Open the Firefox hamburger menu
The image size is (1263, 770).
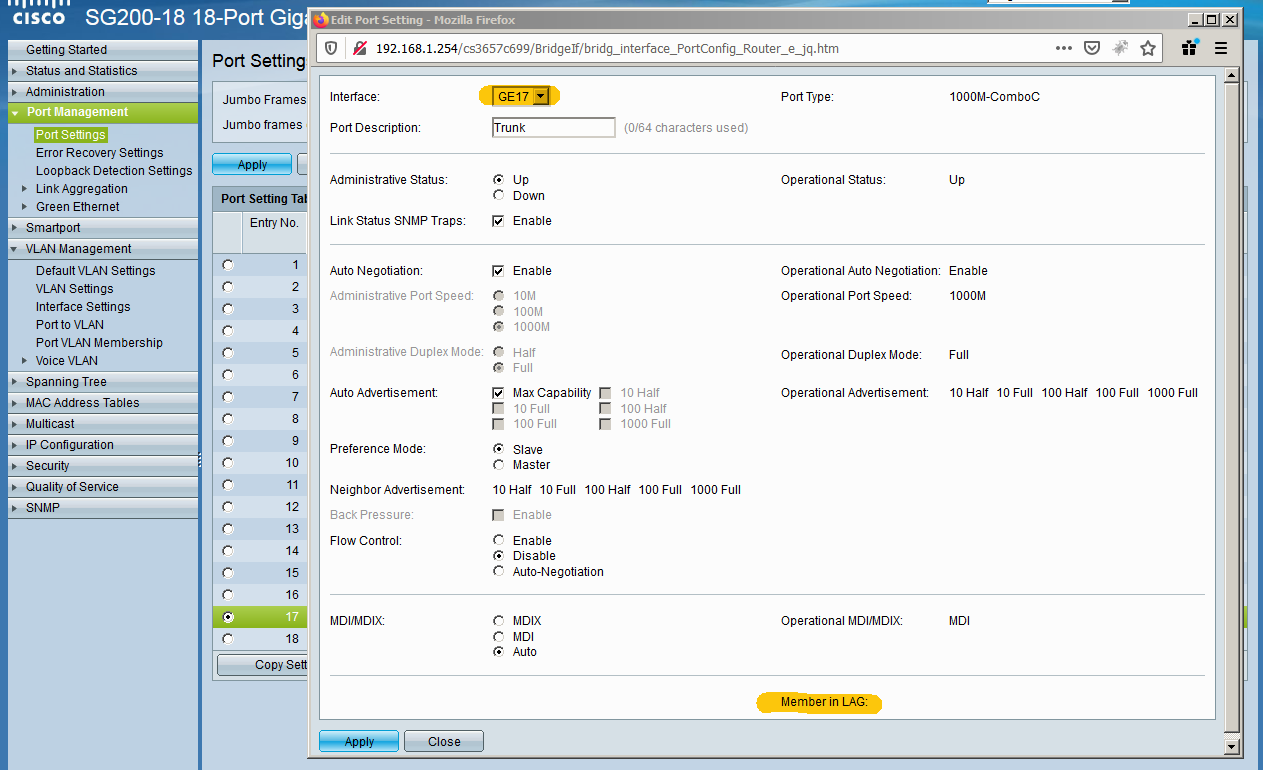(x=1221, y=48)
